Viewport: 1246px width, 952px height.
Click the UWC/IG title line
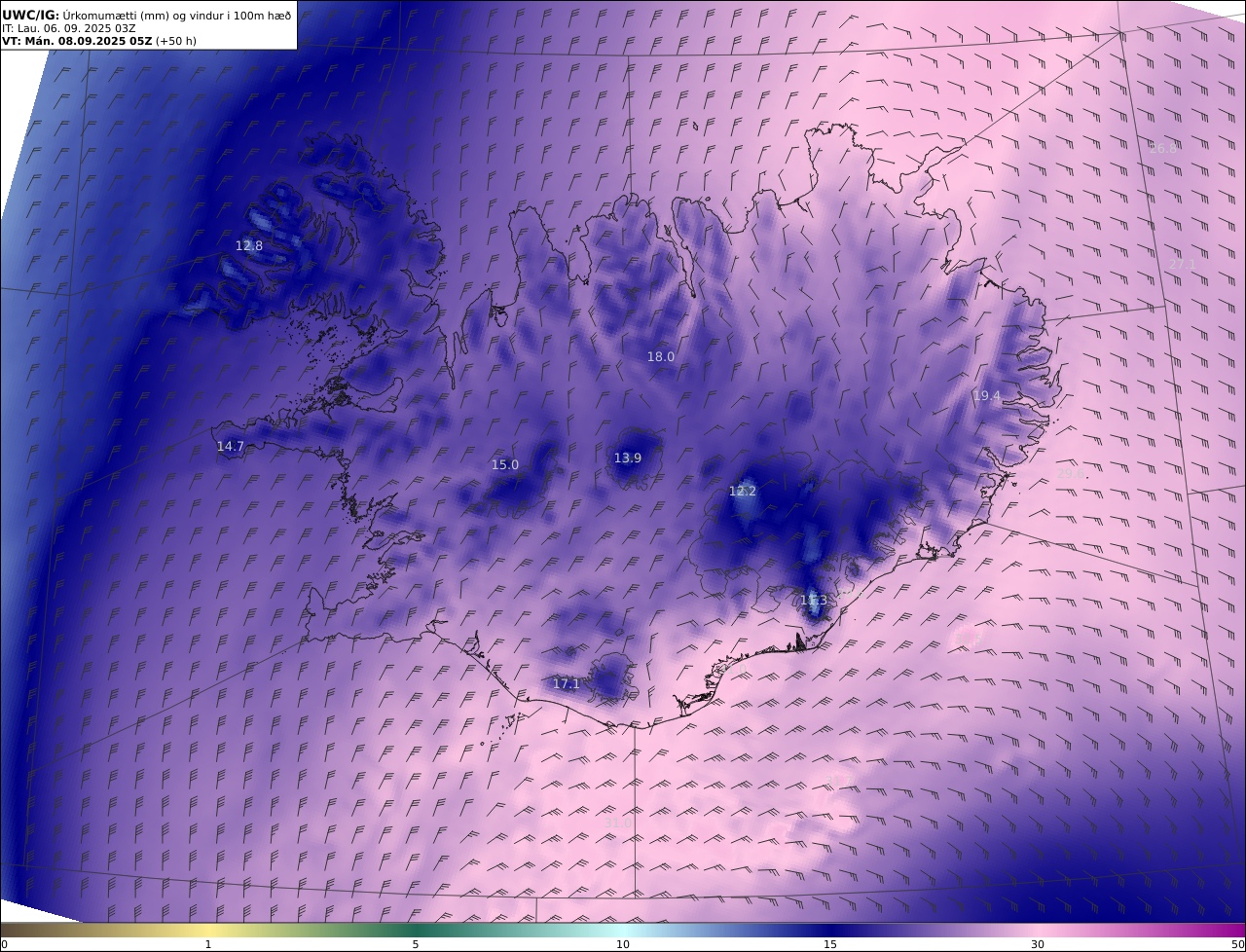146,15
